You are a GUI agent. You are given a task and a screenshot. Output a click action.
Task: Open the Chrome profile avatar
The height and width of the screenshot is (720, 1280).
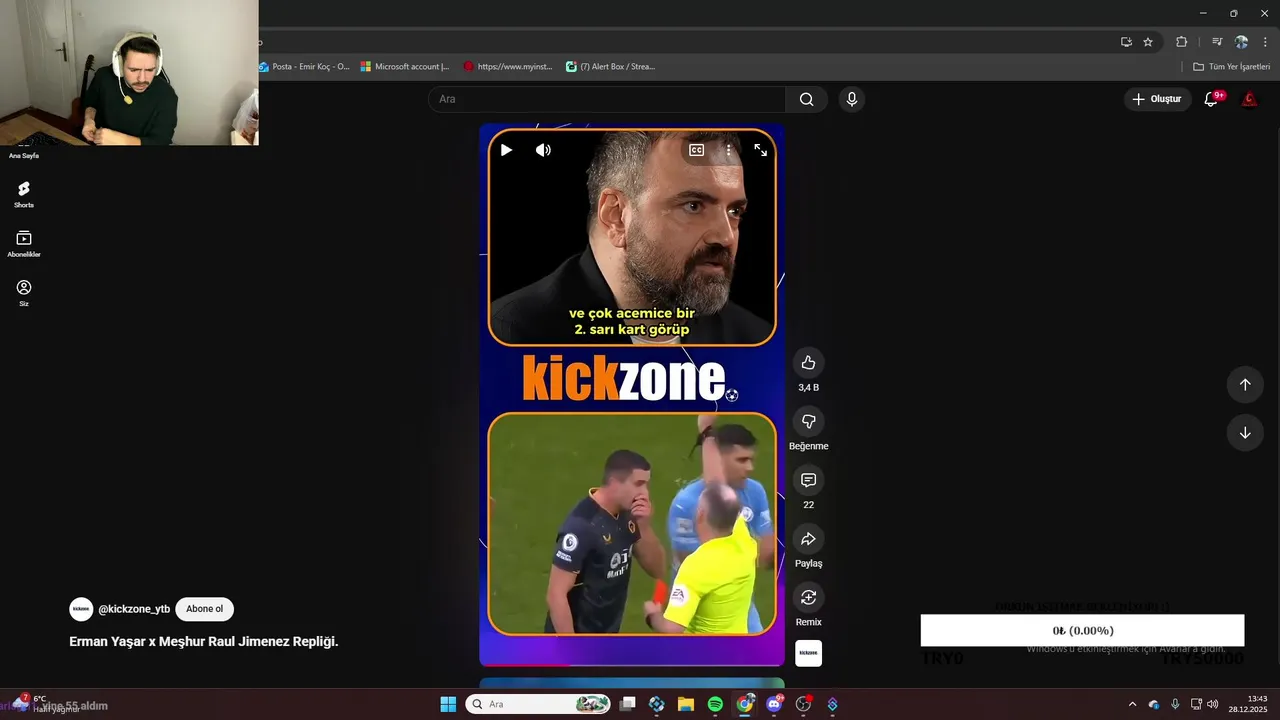(x=1241, y=42)
